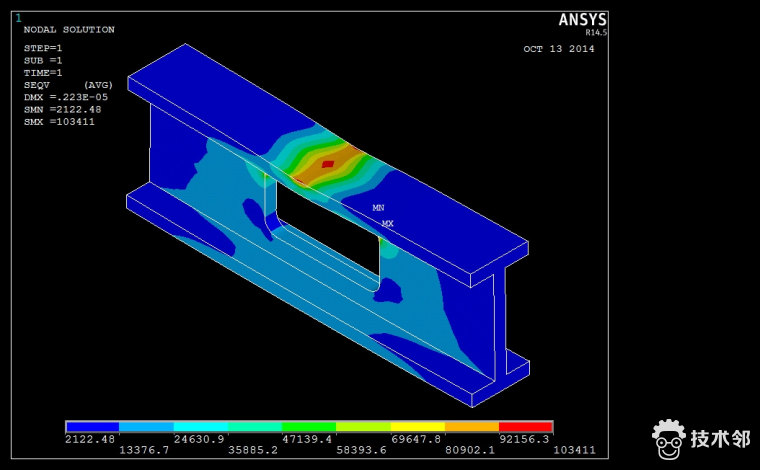Select the dark blue legend color band

tap(92, 427)
